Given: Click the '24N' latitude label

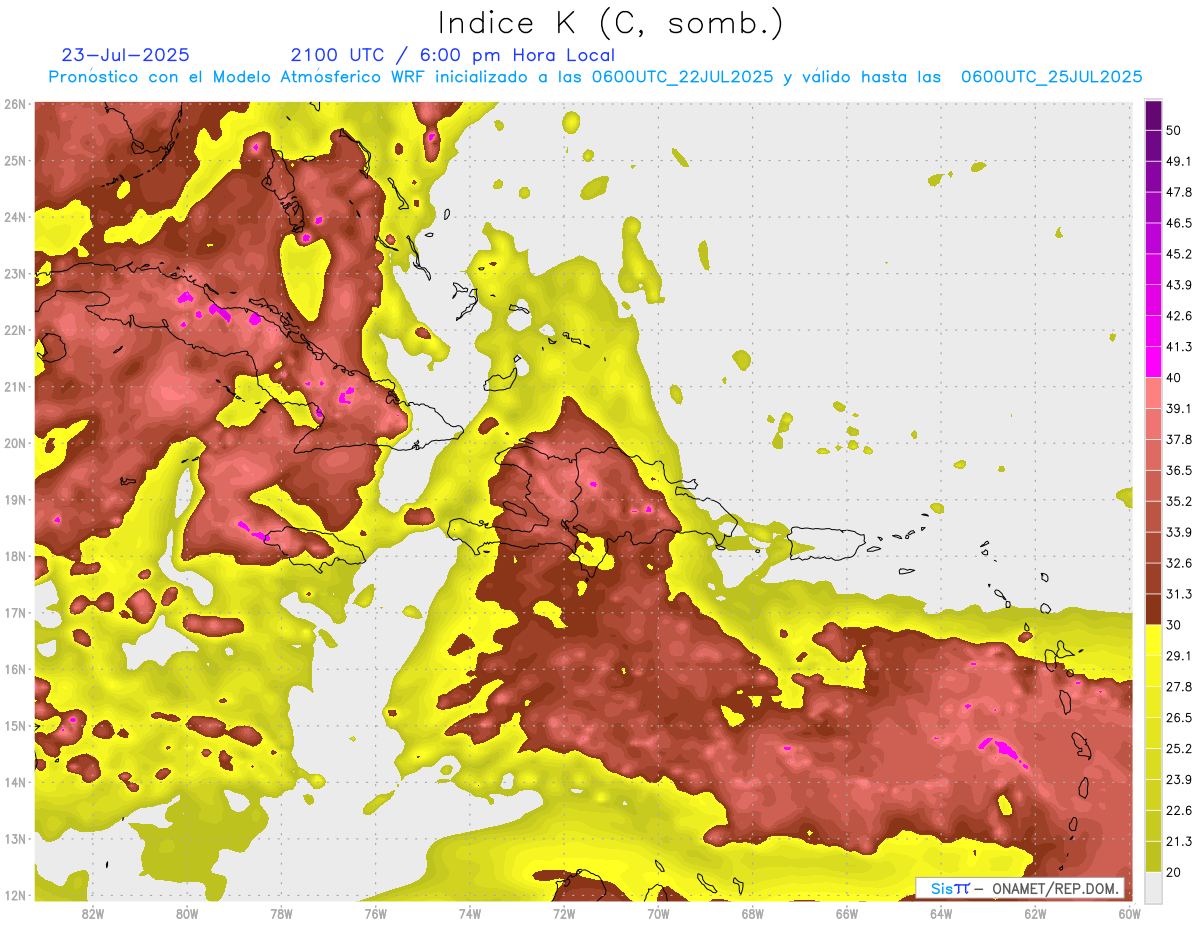Looking at the screenshot, I should 14,217.
